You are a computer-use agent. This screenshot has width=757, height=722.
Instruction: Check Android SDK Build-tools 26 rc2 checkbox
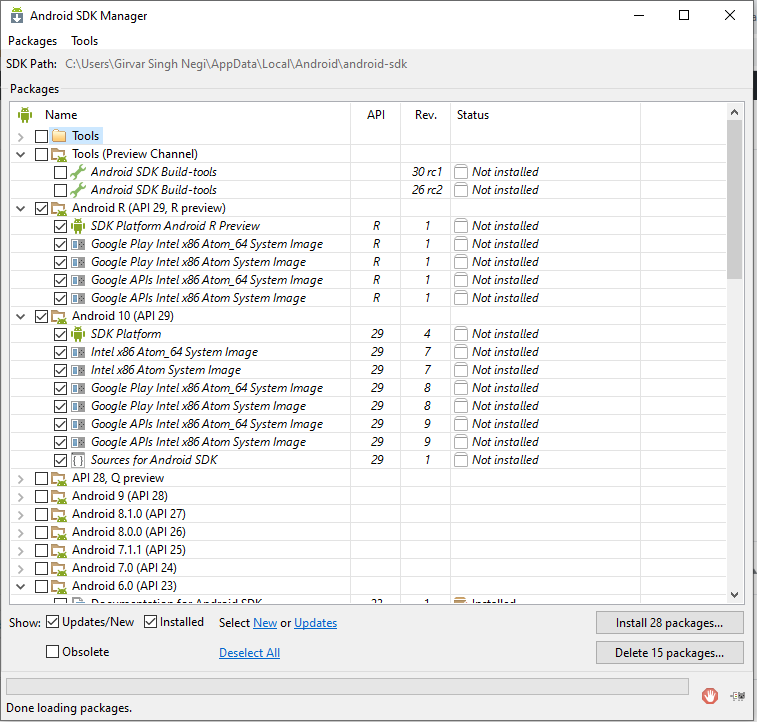[60, 190]
